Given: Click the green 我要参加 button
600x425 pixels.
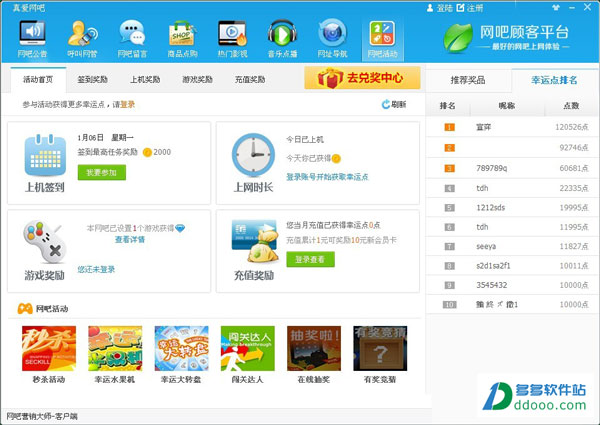Looking at the screenshot, I should click(101, 173).
